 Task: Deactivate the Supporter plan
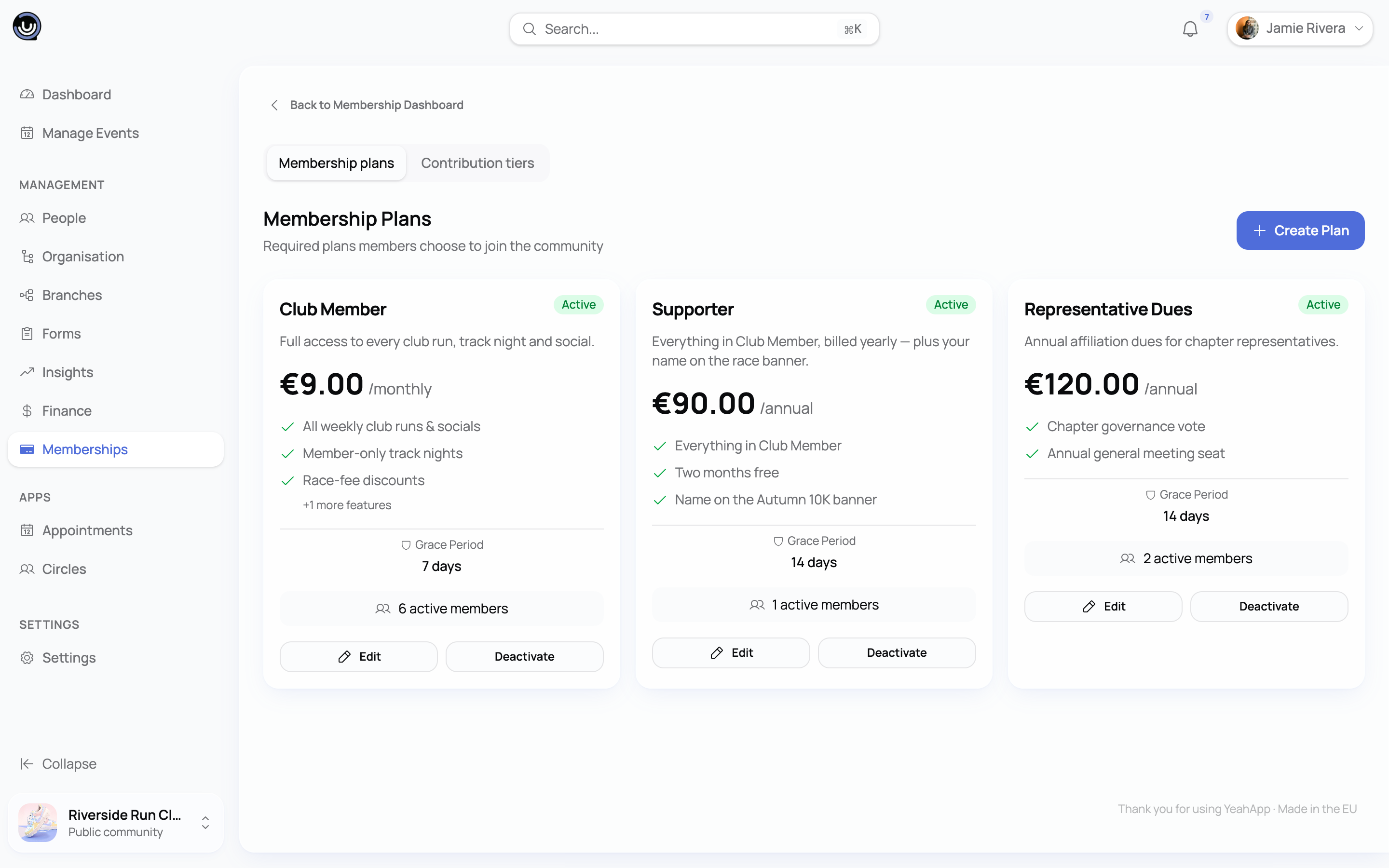pos(897,653)
